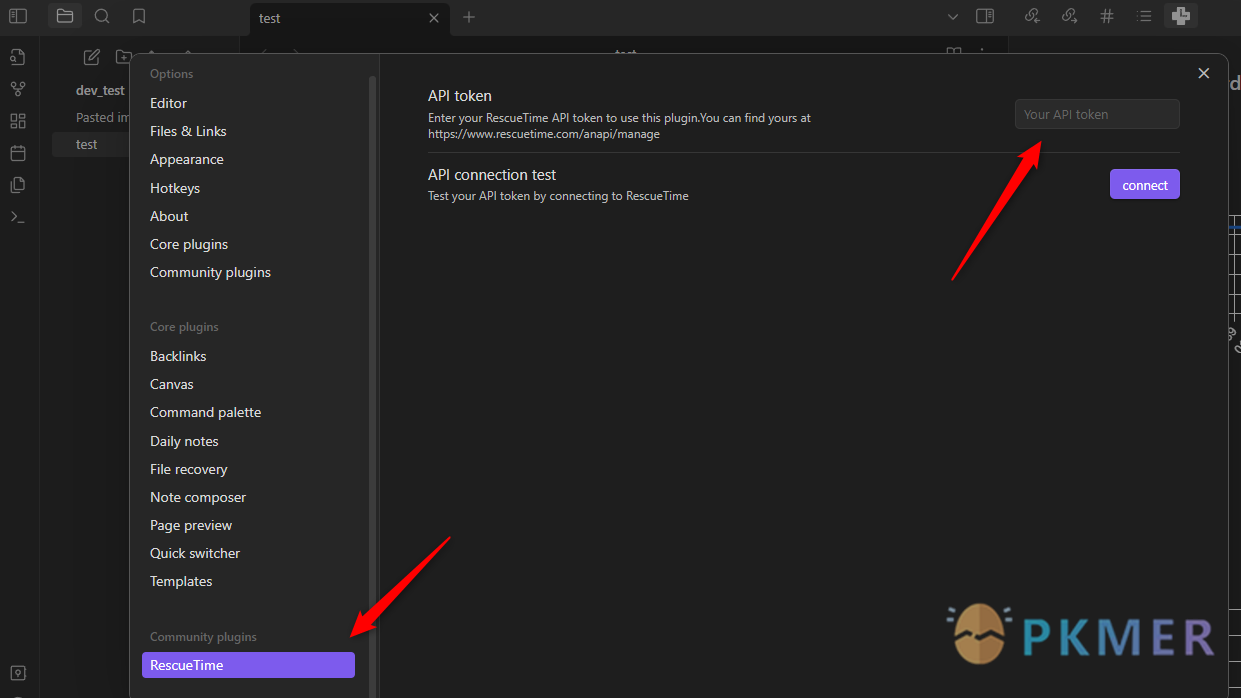Open canvas icon in left ribbon
The width and height of the screenshot is (1241, 698).
click(x=17, y=121)
